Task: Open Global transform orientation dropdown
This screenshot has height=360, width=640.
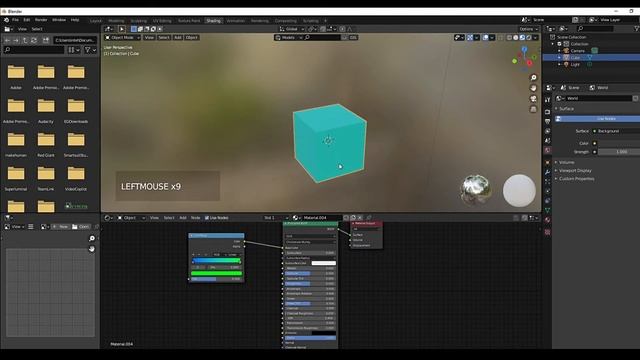Action: point(292,29)
